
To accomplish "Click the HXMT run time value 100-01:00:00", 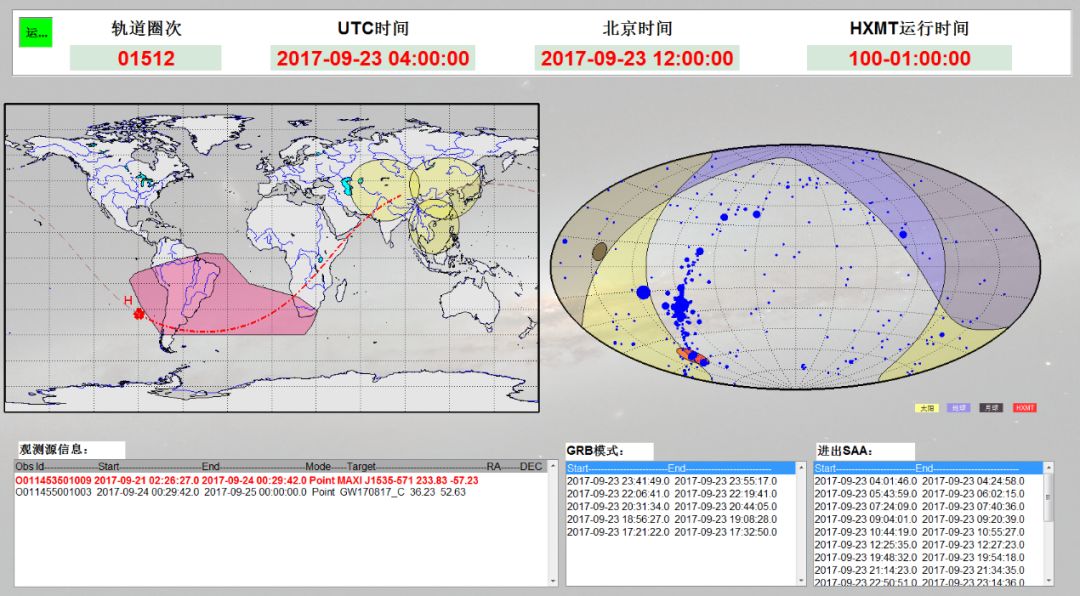I will click(909, 58).
